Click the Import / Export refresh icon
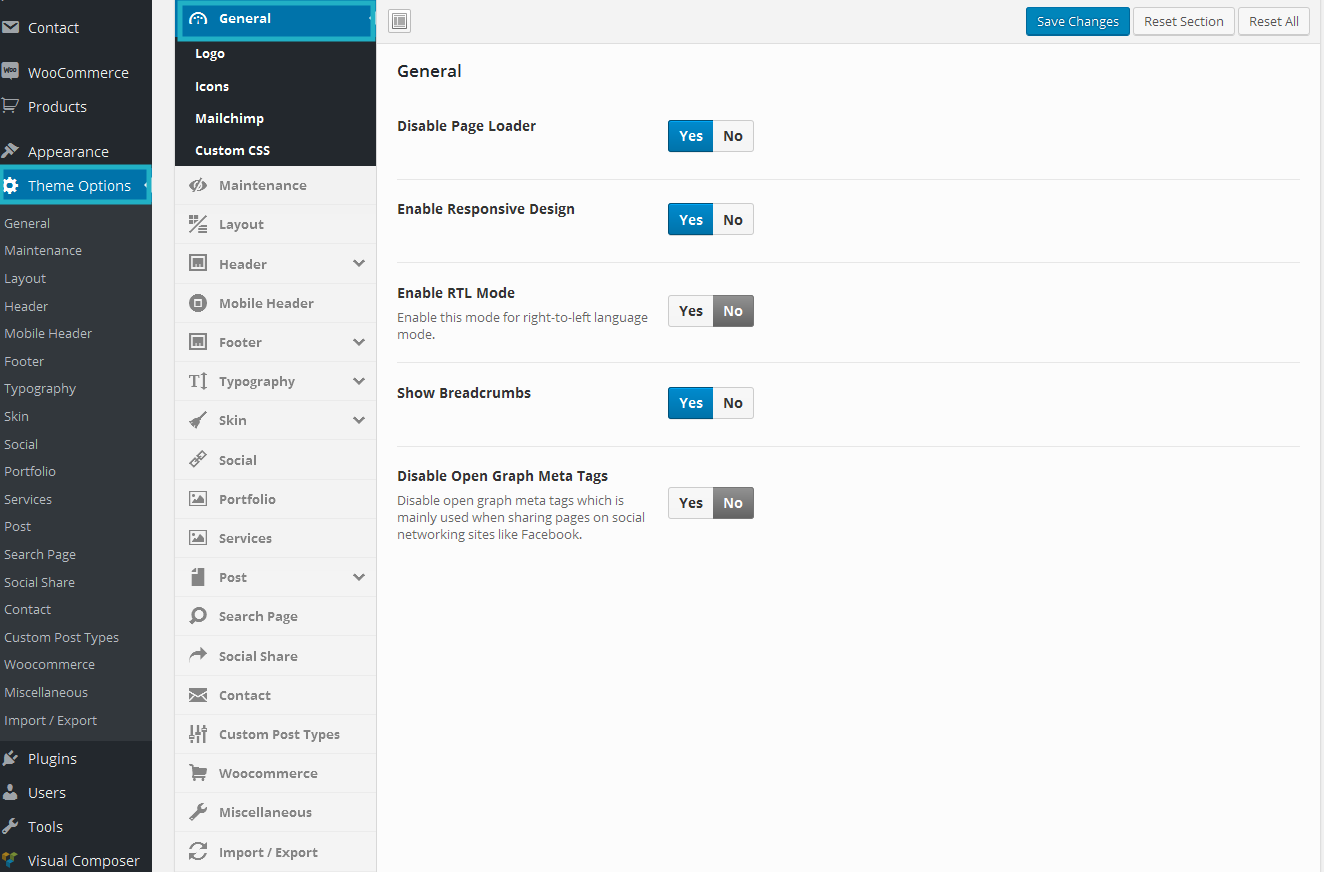1324x872 pixels. tap(198, 852)
